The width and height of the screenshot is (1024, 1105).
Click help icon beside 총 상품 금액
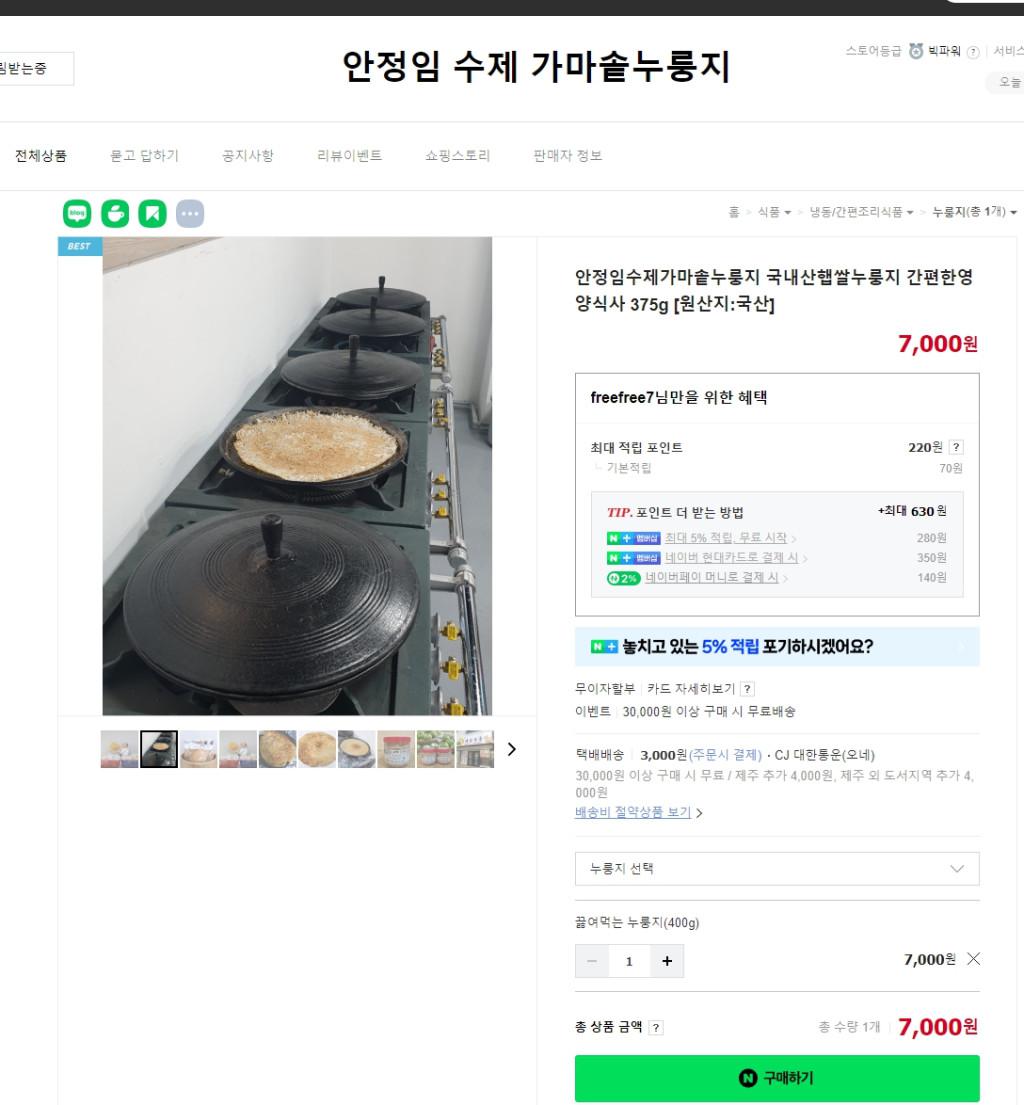(655, 1028)
